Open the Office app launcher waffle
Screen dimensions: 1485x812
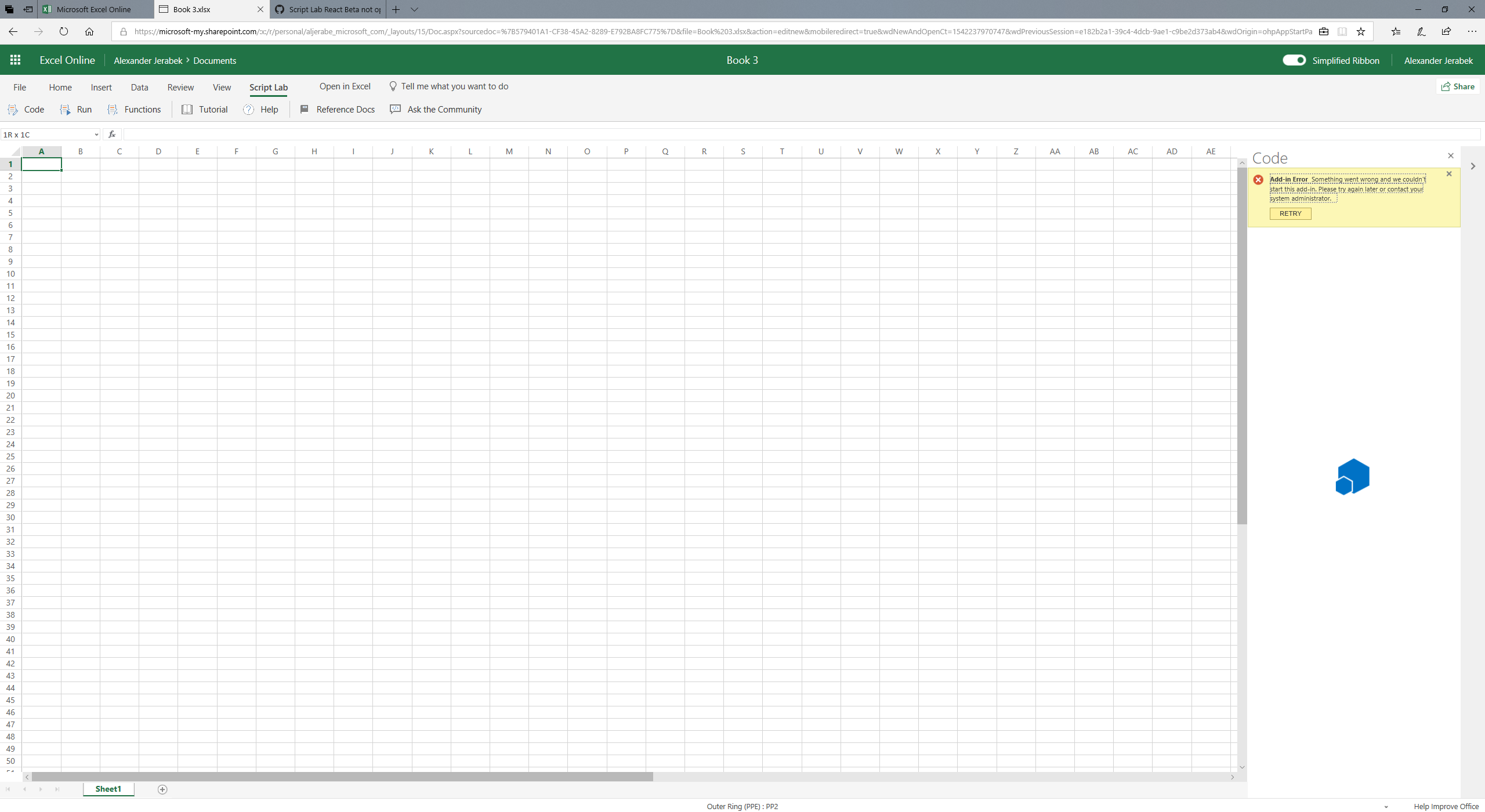pos(15,60)
